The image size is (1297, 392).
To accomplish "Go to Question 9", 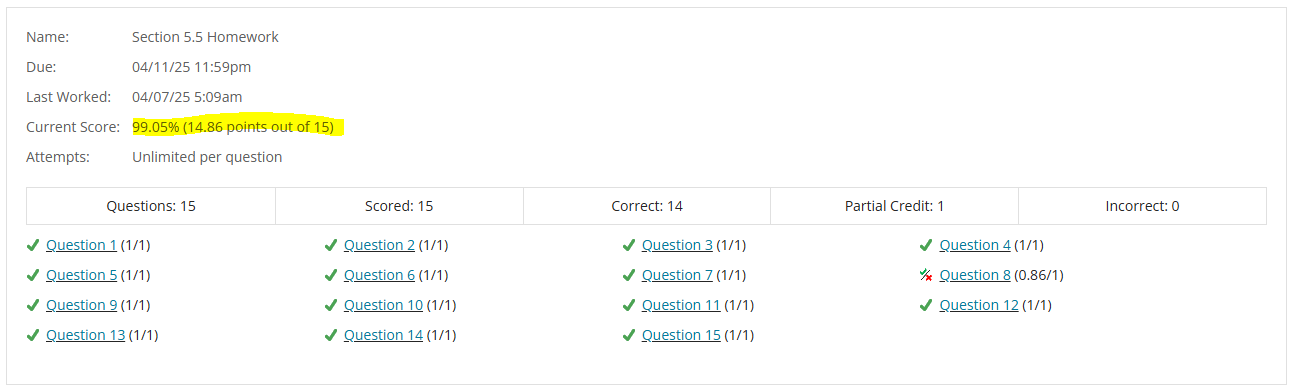I will 81,305.
